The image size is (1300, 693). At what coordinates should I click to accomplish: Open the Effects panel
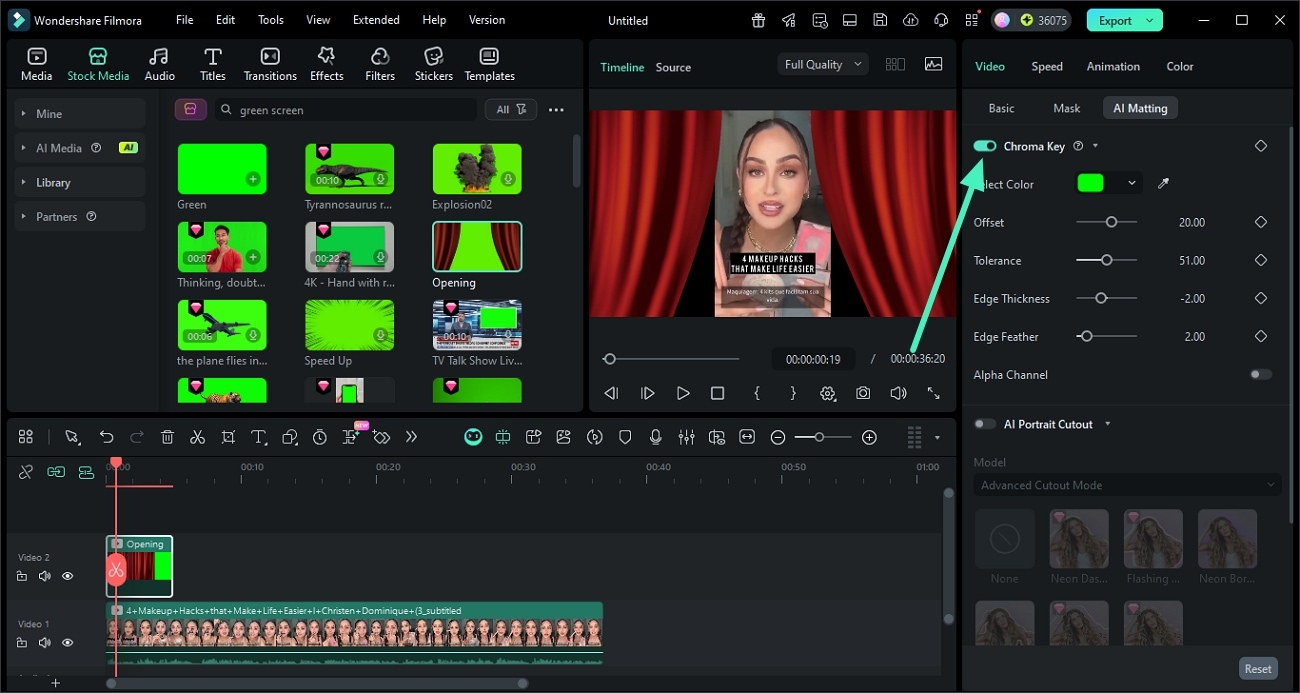click(x=326, y=62)
